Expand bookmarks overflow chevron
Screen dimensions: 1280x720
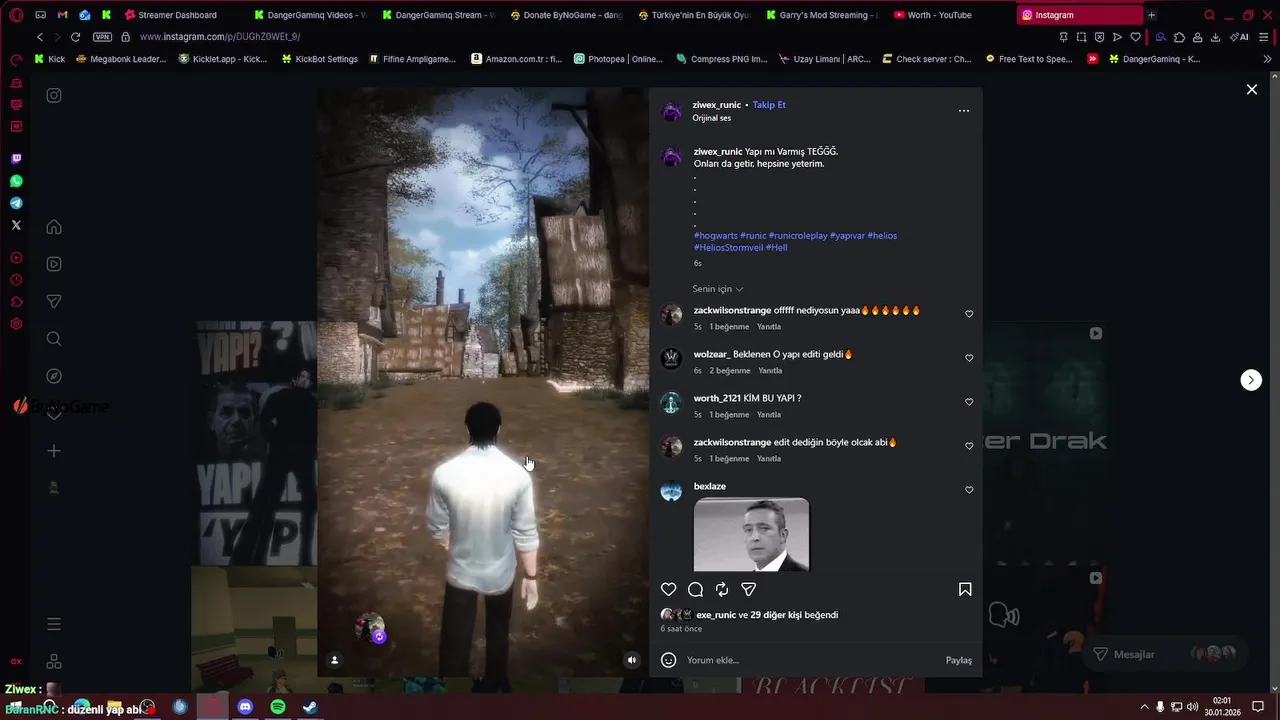(1267, 59)
